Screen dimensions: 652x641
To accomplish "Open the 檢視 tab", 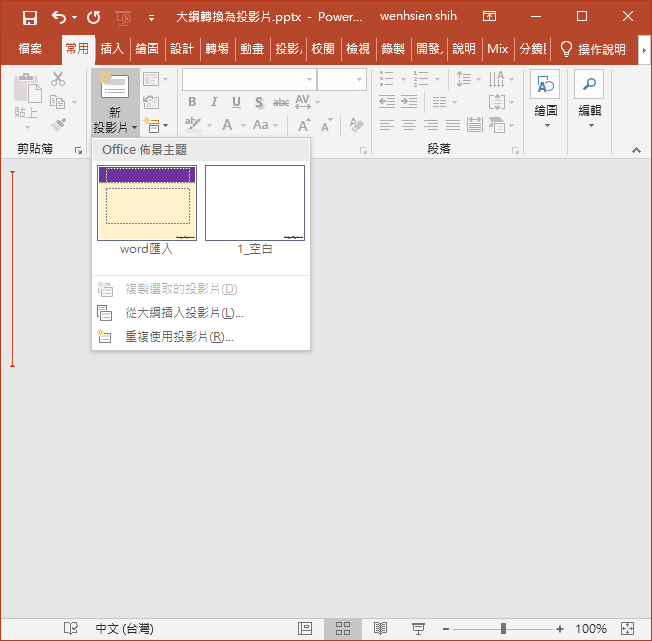I will coord(358,49).
